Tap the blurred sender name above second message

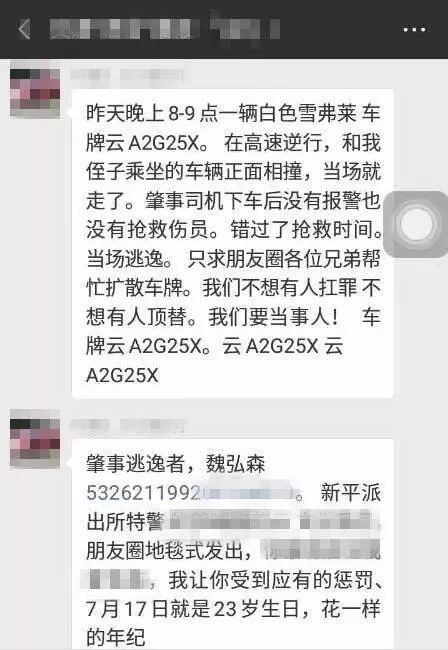(128, 425)
